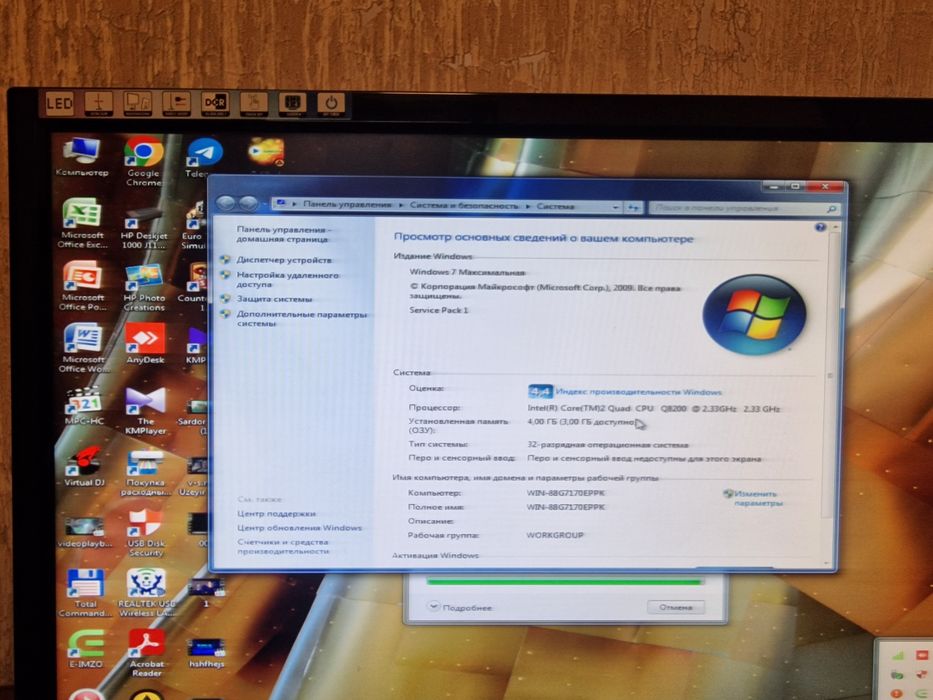The height and width of the screenshot is (700, 933).
Task: Click the System window vertical scrollbar
Action: [832, 375]
